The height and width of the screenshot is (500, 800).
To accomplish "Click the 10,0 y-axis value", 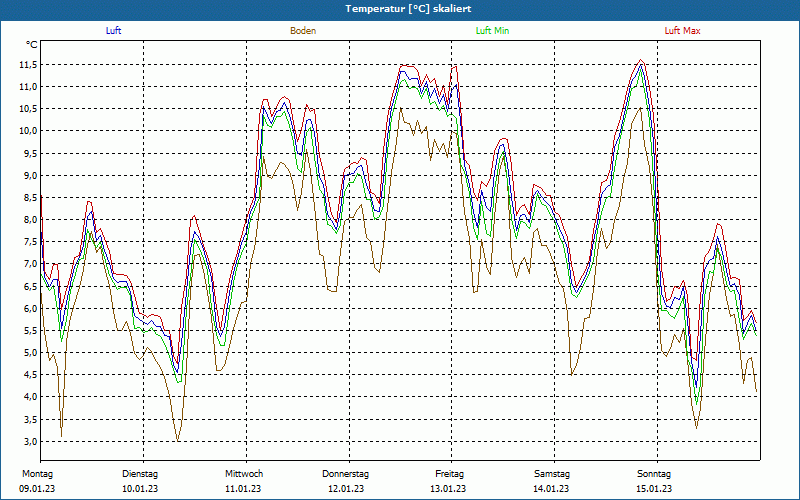I will pos(29,131).
